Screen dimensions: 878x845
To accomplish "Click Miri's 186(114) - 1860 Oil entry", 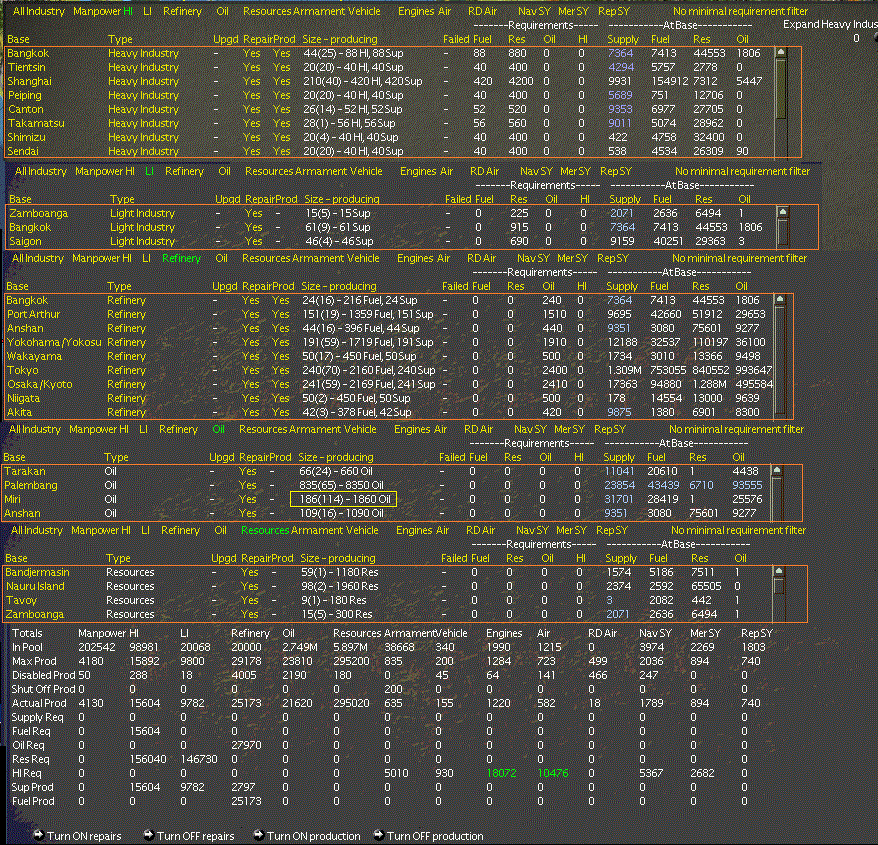I will click(343, 499).
